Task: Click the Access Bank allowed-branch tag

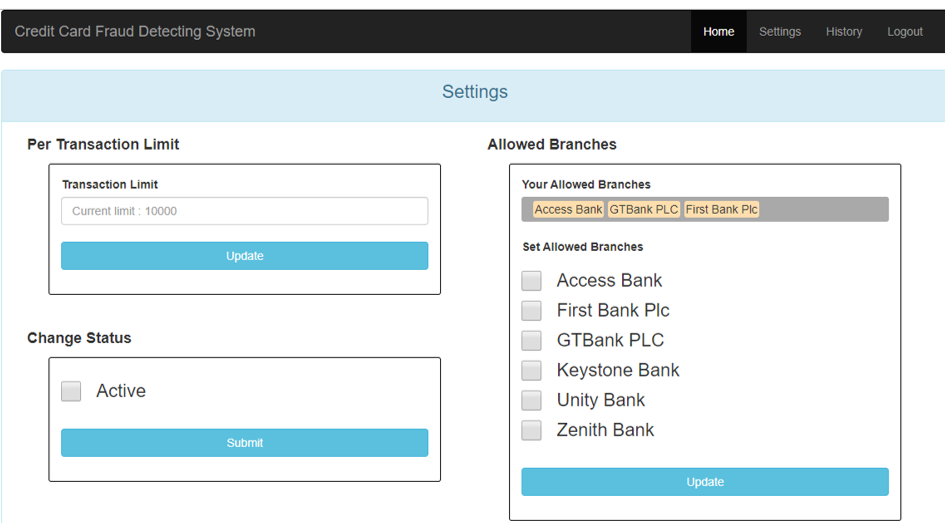Action: click(x=568, y=209)
